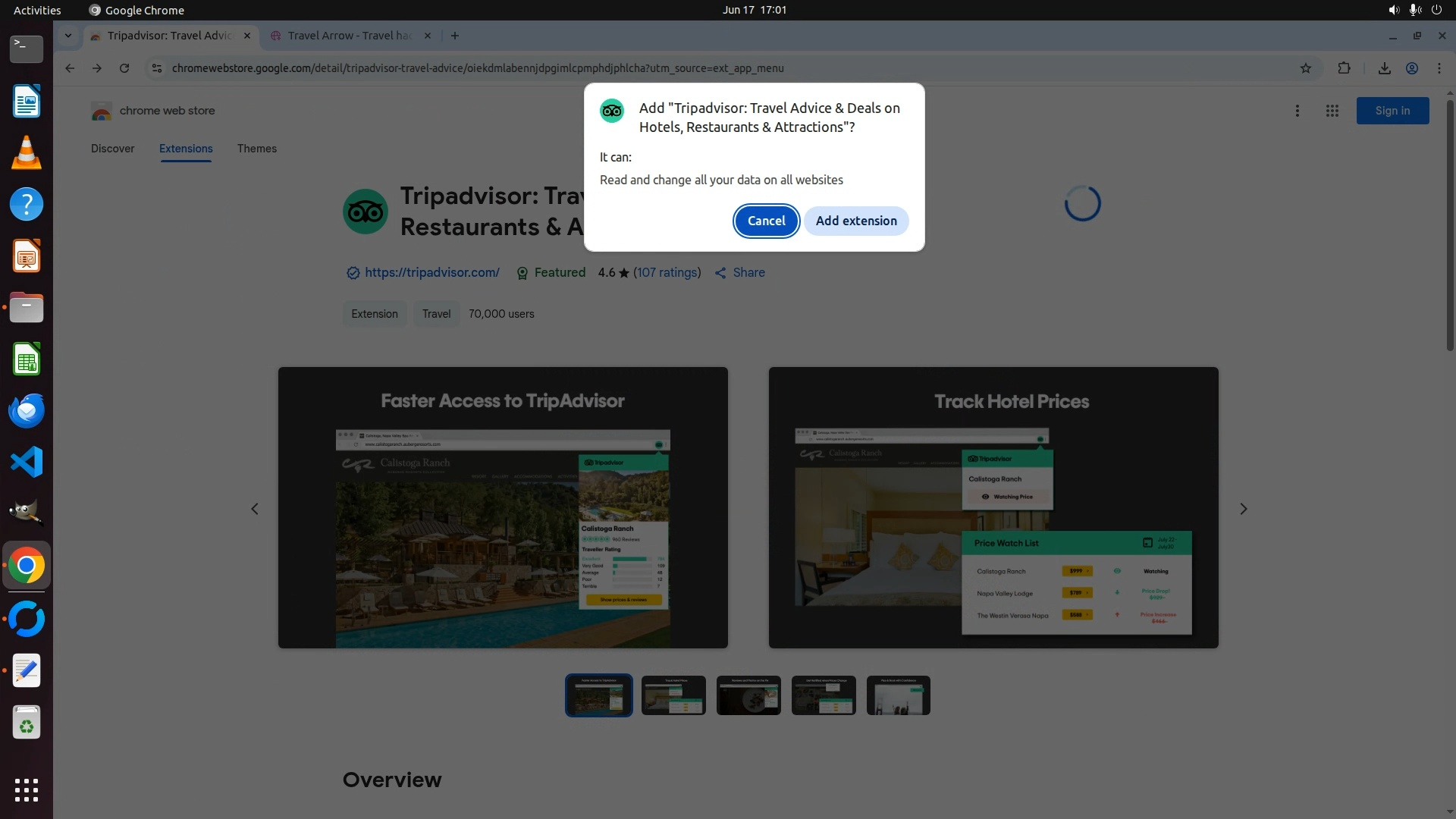Open Chrome downloads icon
Screen dimensions: 1456x819
pyautogui.click(x=1384, y=68)
